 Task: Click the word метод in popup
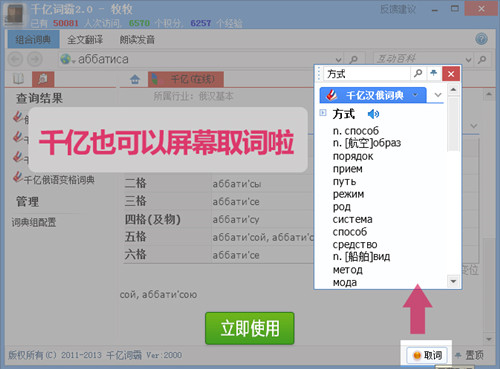click(x=347, y=270)
